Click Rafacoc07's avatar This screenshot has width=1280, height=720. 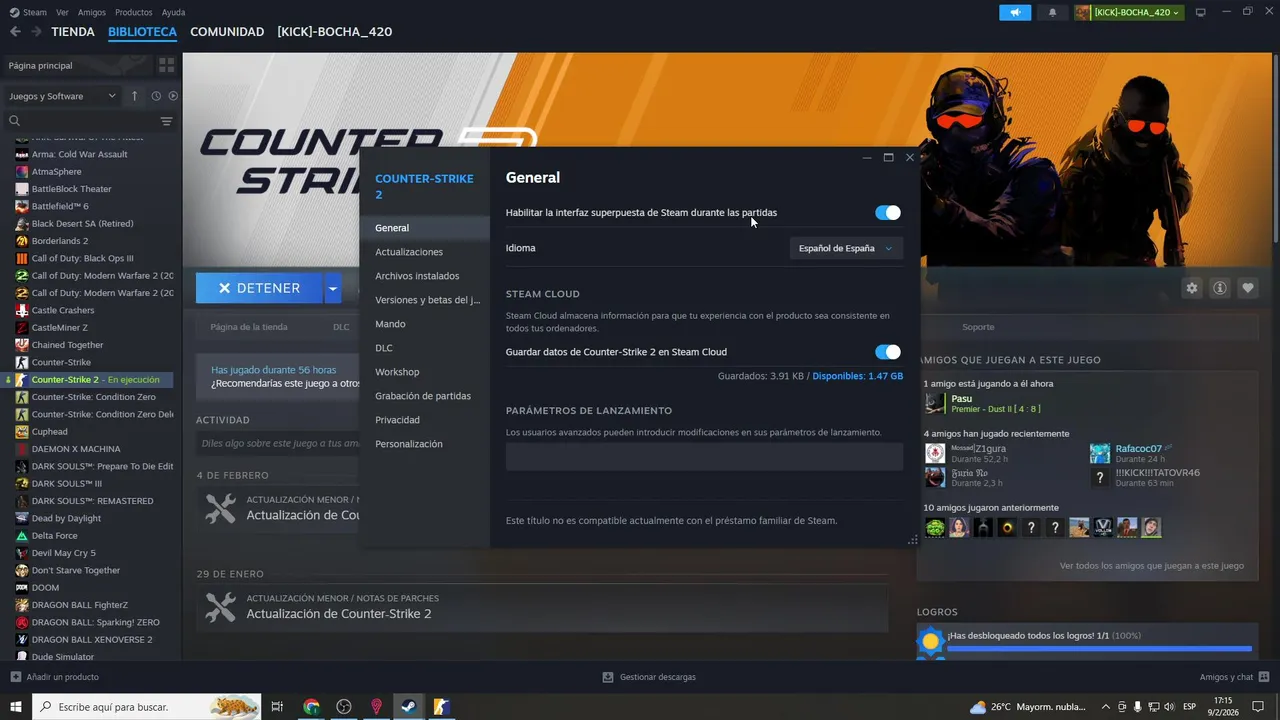(1100, 453)
